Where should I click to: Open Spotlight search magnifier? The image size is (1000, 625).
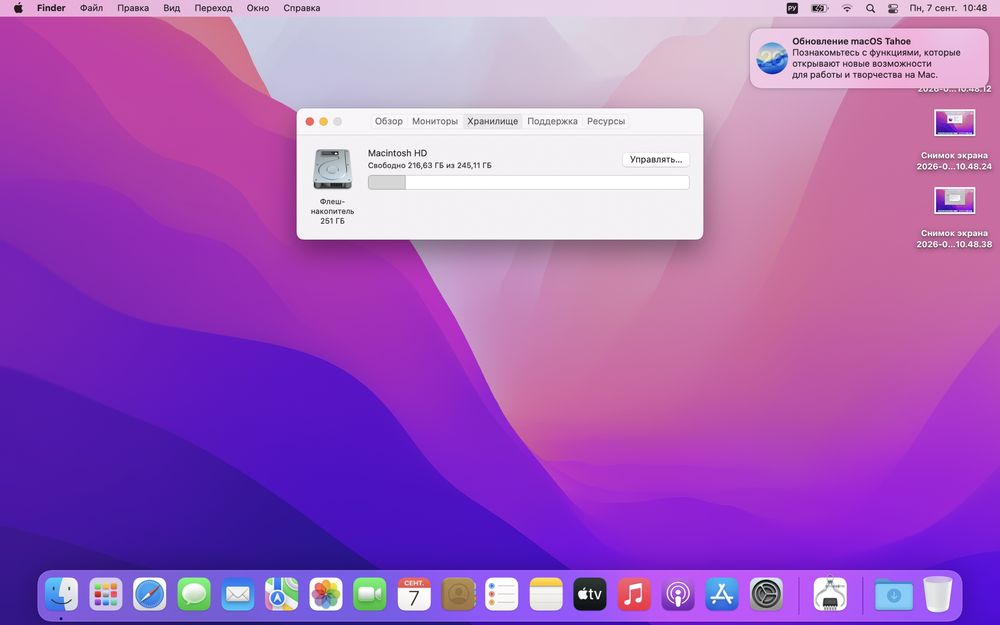(x=871, y=8)
